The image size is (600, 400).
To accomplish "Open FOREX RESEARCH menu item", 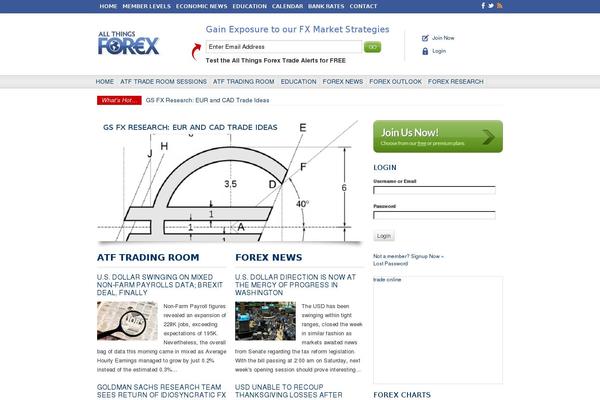I will click(456, 82).
